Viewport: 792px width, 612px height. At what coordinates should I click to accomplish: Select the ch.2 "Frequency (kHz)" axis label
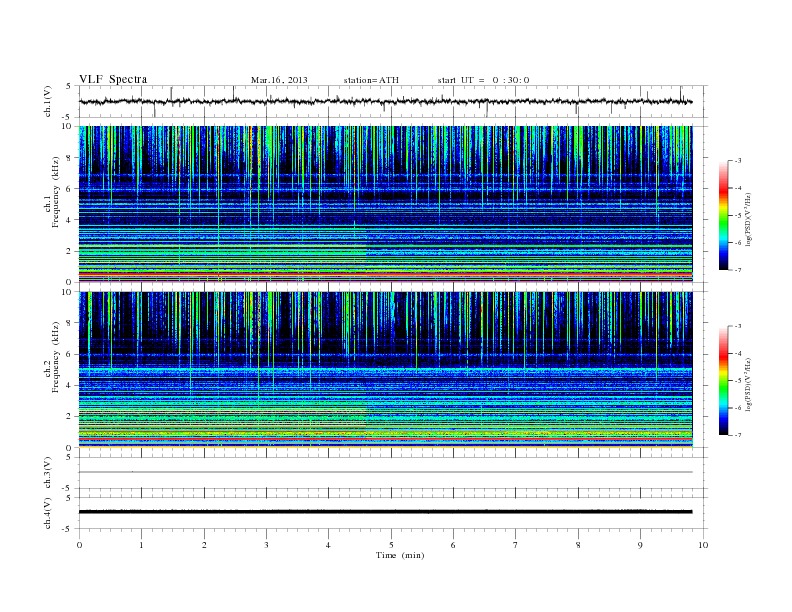tap(55, 356)
